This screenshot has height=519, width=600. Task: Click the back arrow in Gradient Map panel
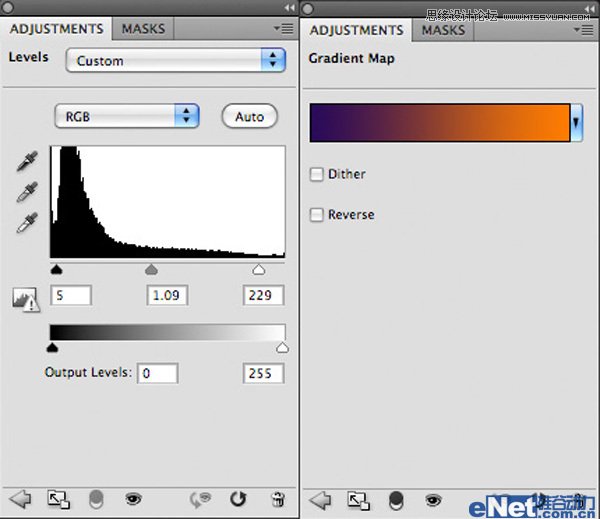click(320, 500)
